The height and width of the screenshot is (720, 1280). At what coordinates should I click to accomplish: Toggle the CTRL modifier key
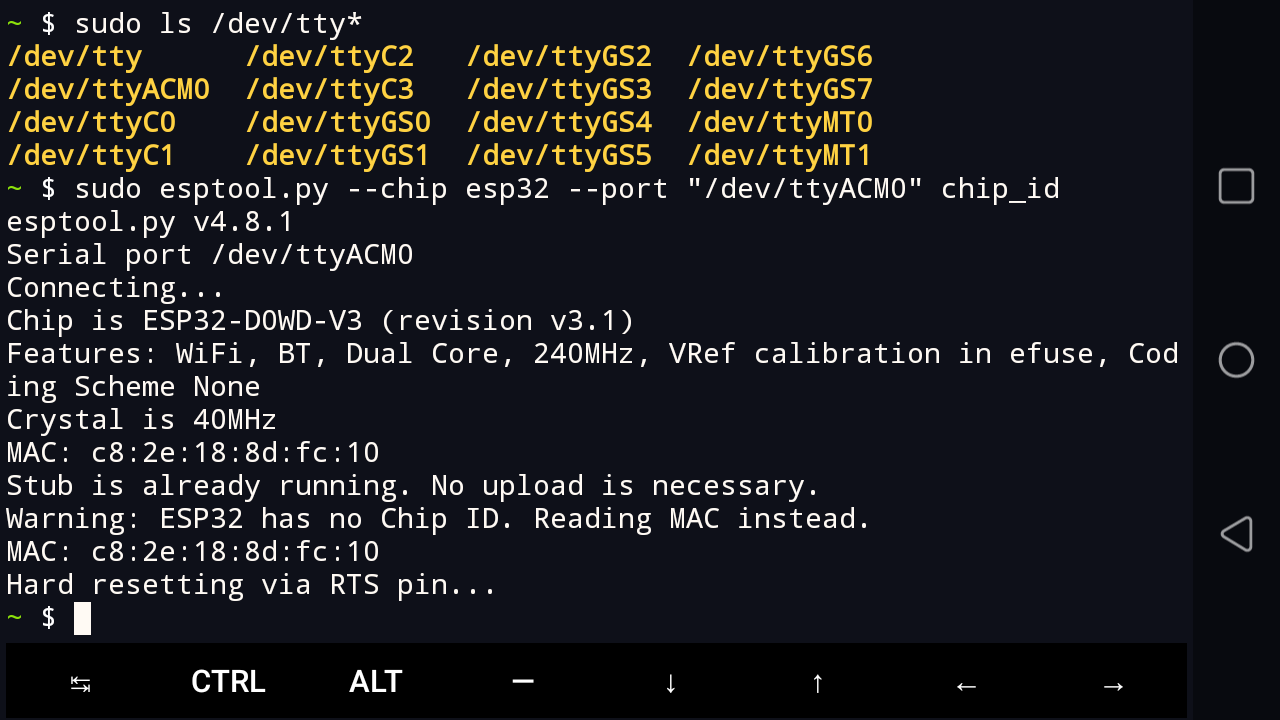(228, 682)
